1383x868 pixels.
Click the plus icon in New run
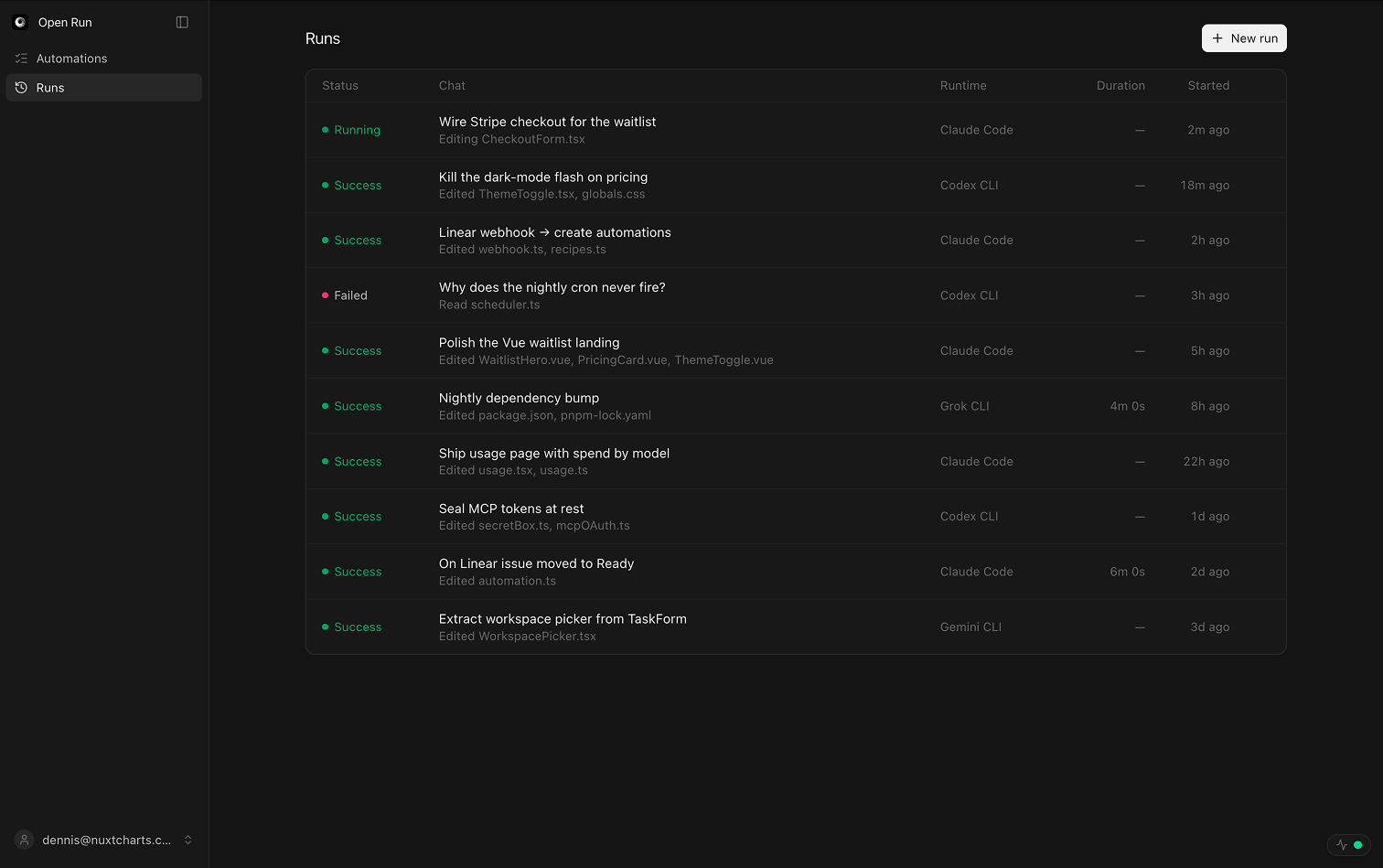tap(1217, 38)
